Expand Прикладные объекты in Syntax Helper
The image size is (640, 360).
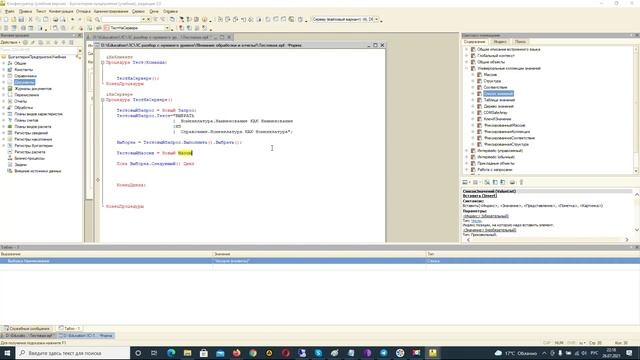click(x=467, y=163)
